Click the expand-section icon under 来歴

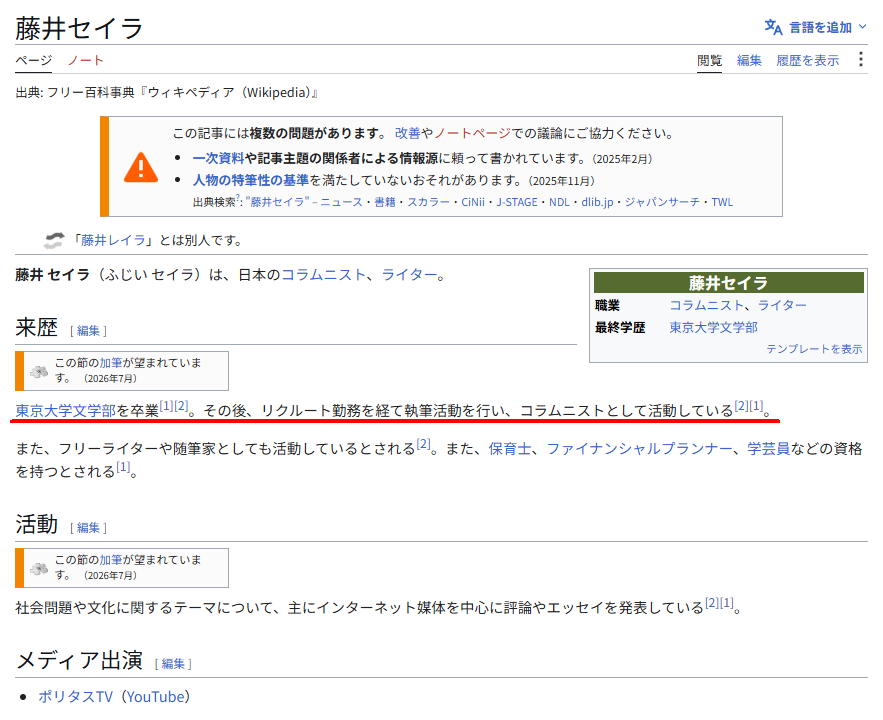(x=39, y=371)
